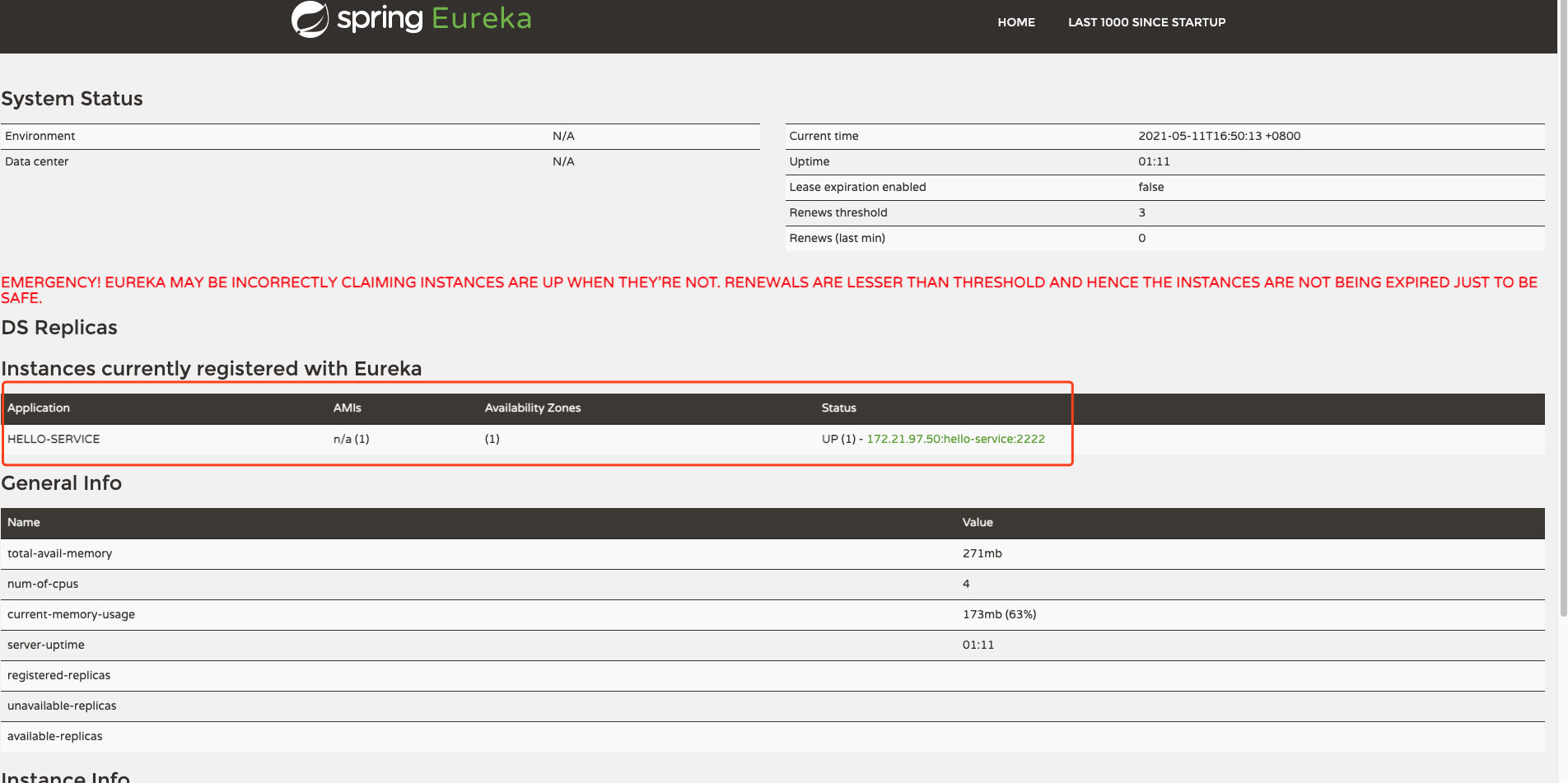Click the General Info heading
The width and height of the screenshot is (1568, 783).
[62, 483]
